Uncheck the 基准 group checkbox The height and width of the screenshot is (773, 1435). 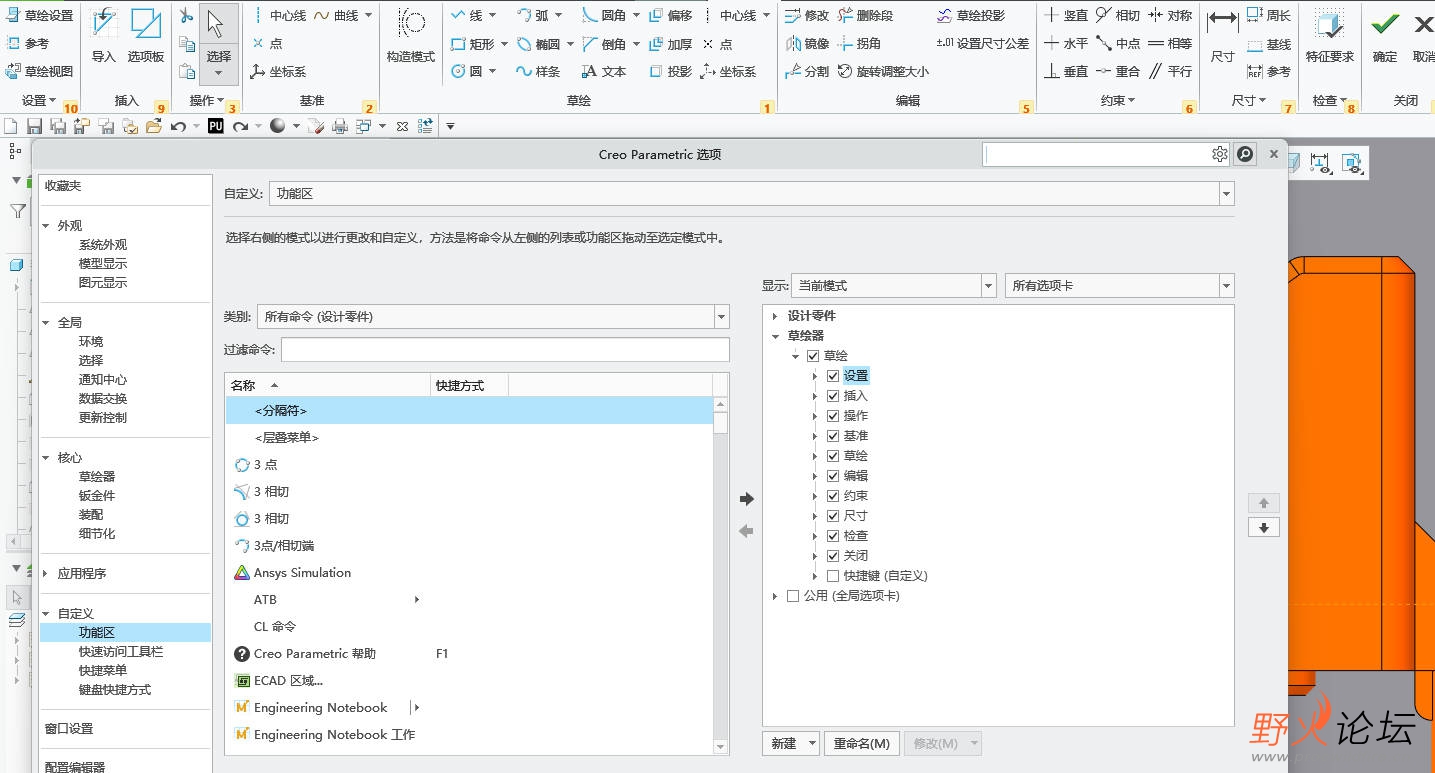tap(833, 436)
